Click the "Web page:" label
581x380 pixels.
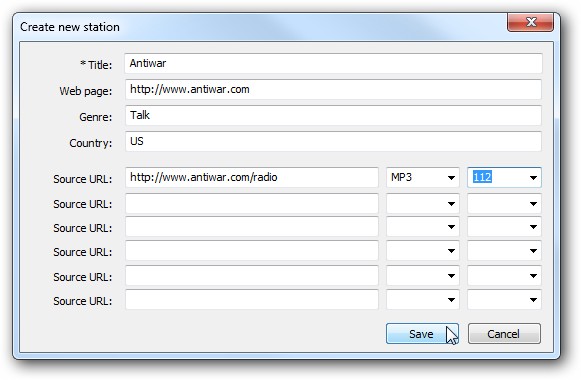point(86,91)
